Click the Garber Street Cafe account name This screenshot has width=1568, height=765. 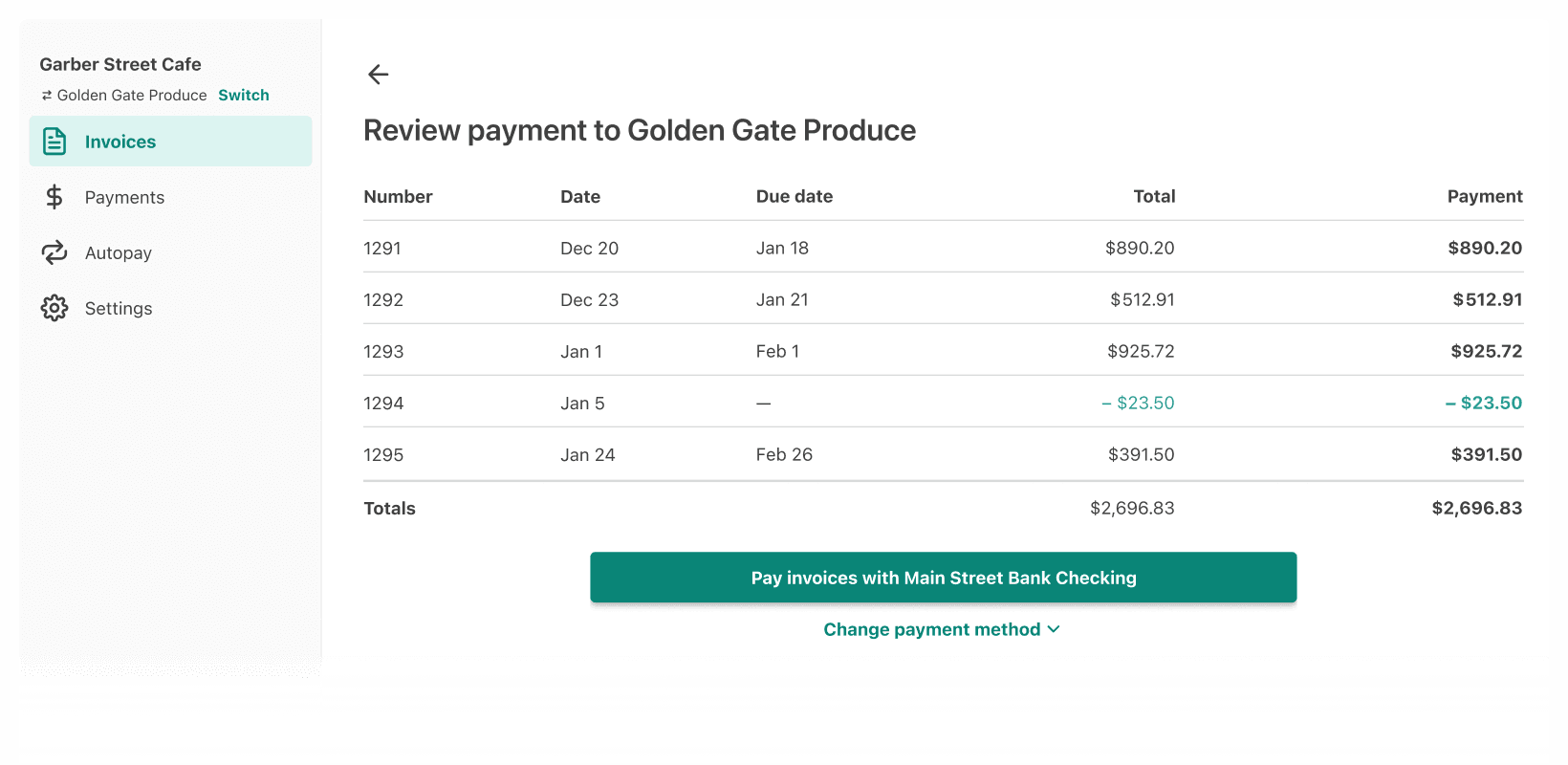point(120,64)
